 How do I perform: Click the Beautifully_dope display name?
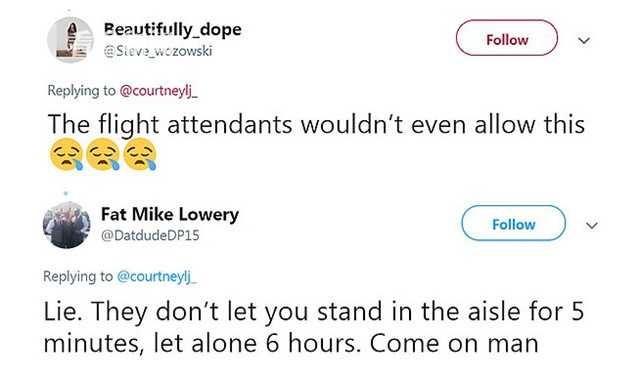(x=173, y=29)
